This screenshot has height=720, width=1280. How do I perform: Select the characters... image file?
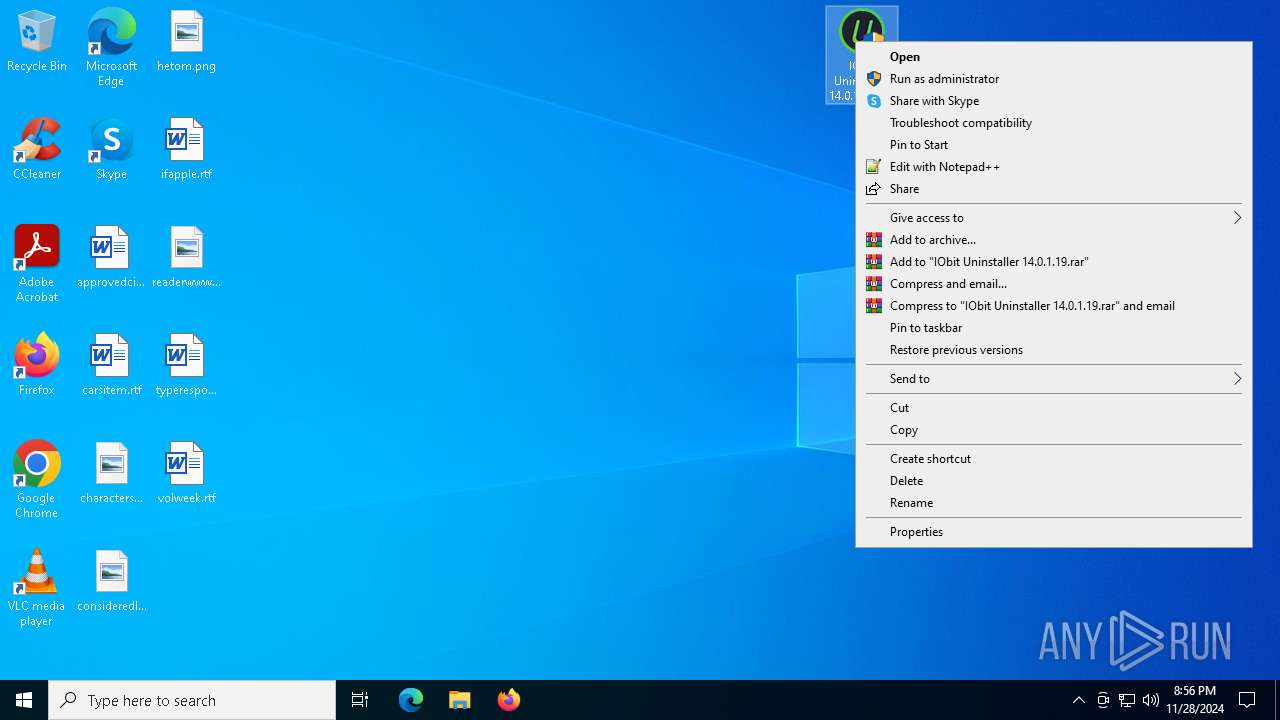111,474
